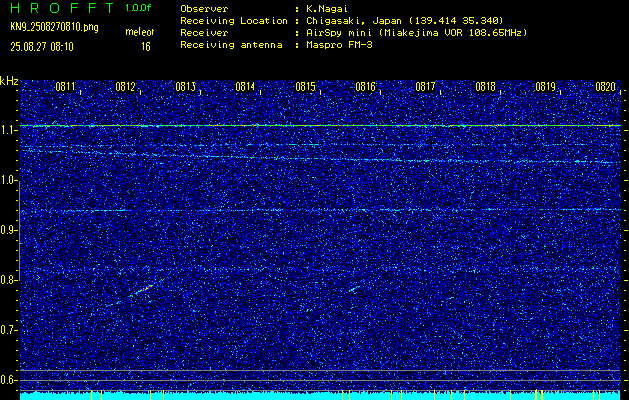Viewport: 629px width, 400px height.
Task: Click the meteor count value 16
Action: pyautogui.click(x=146, y=47)
